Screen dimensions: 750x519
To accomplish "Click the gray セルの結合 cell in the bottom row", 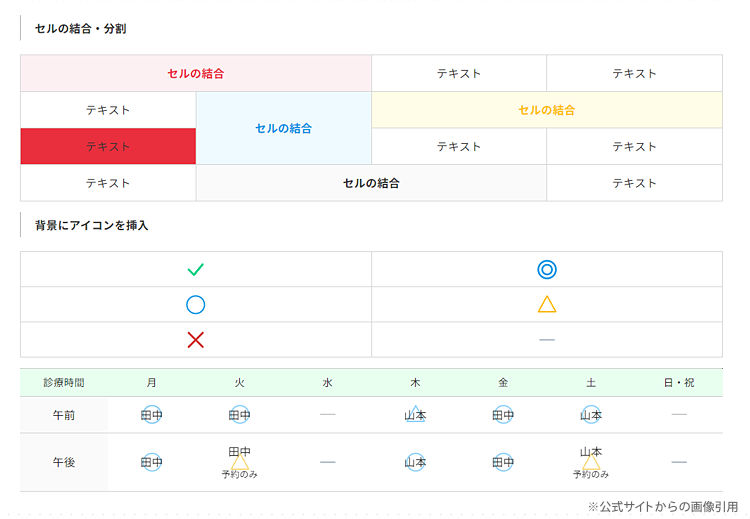I will coord(371,183).
